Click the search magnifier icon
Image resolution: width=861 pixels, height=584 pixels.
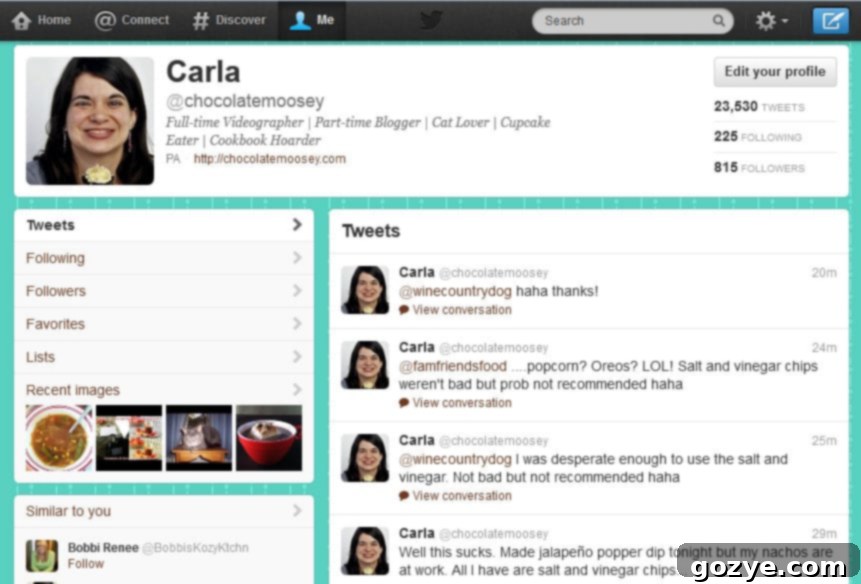point(719,21)
